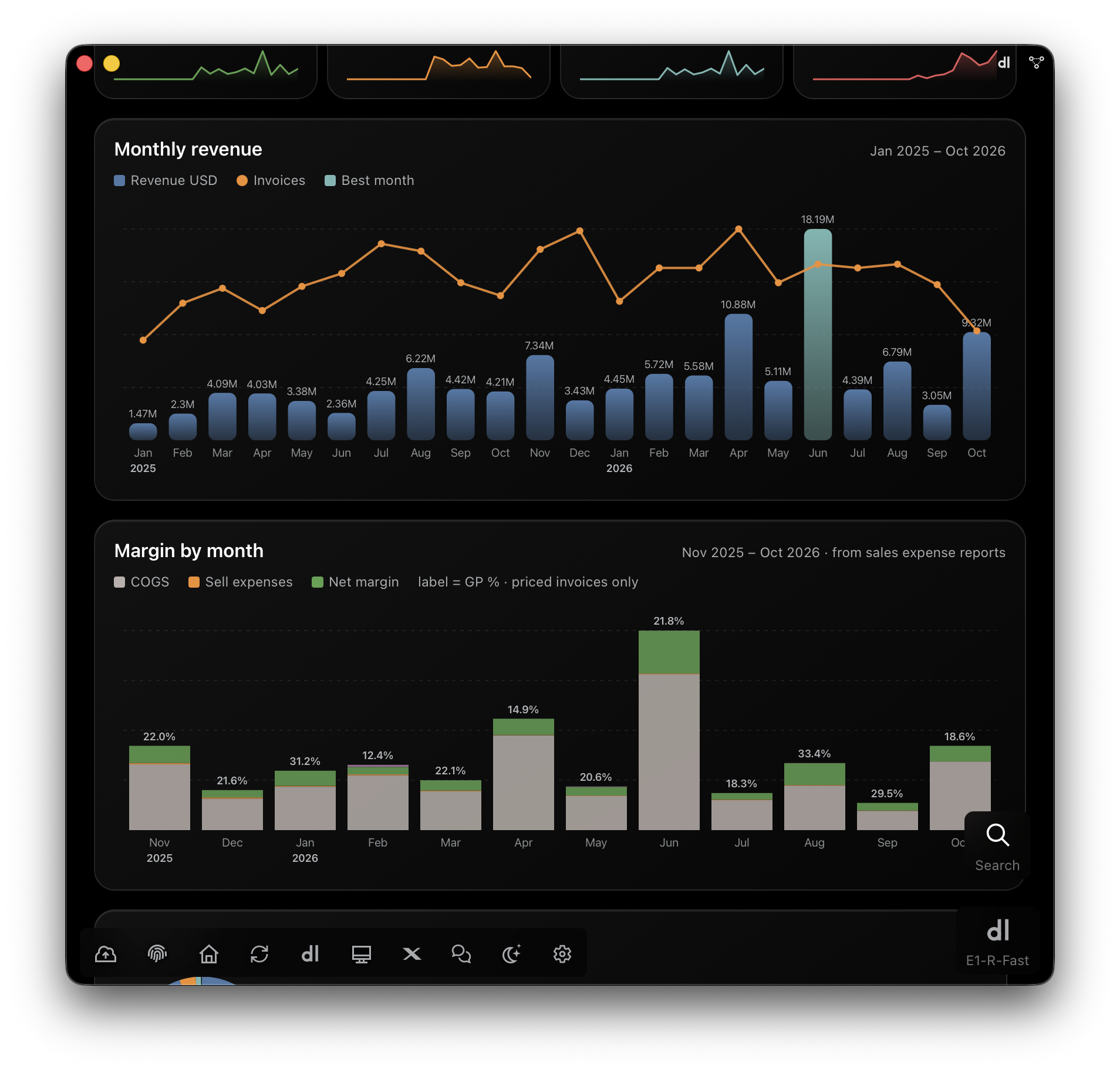Toggle the moon night-mode icon
The width and height of the screenshot is (1120, 1072).
pyautogui.click(x=512, y=954)
